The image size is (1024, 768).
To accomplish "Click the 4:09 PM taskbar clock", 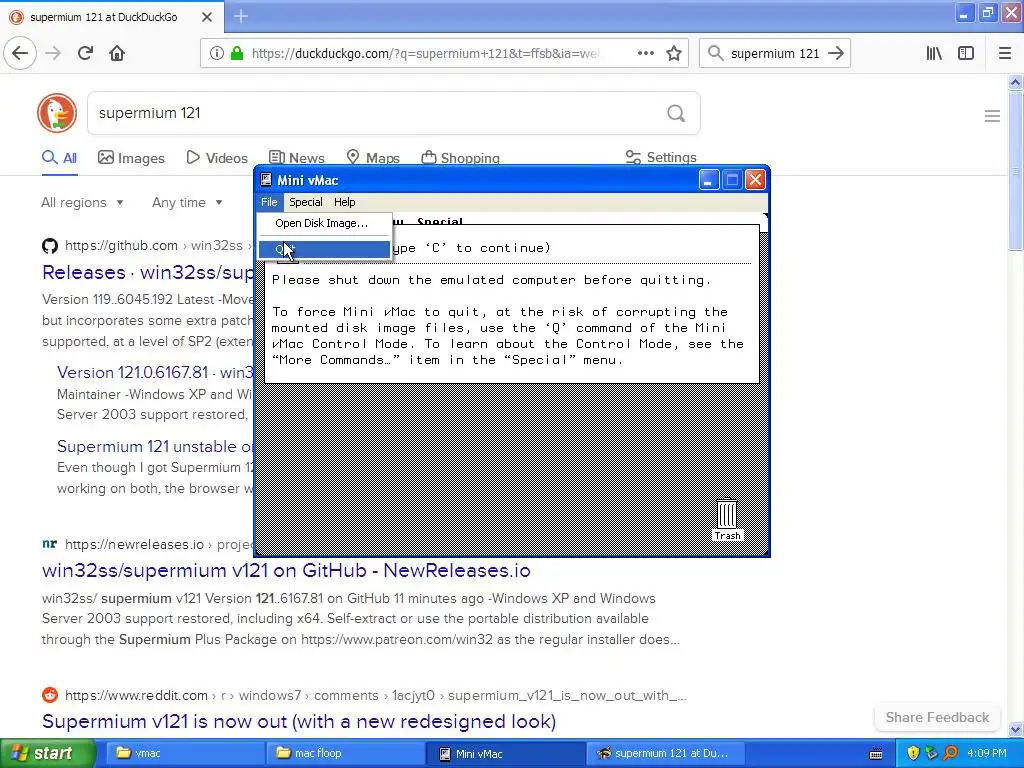I will tap(987, 753).
